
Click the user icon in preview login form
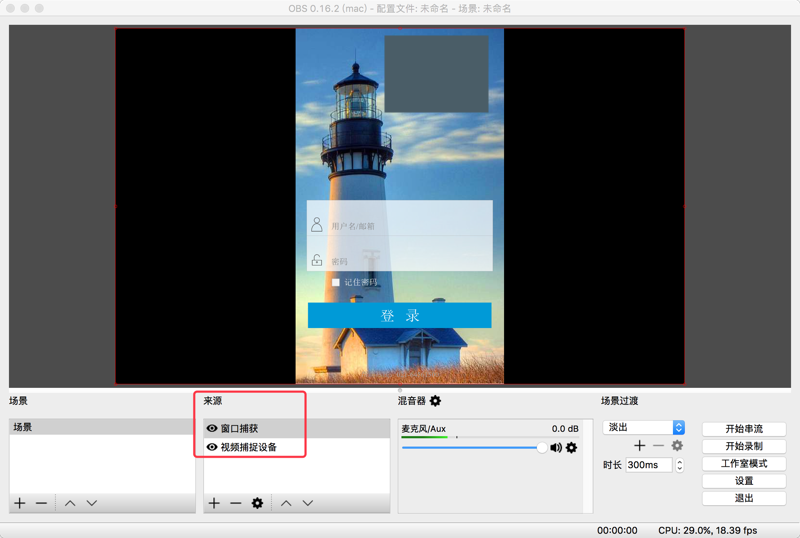coord(317,225)
